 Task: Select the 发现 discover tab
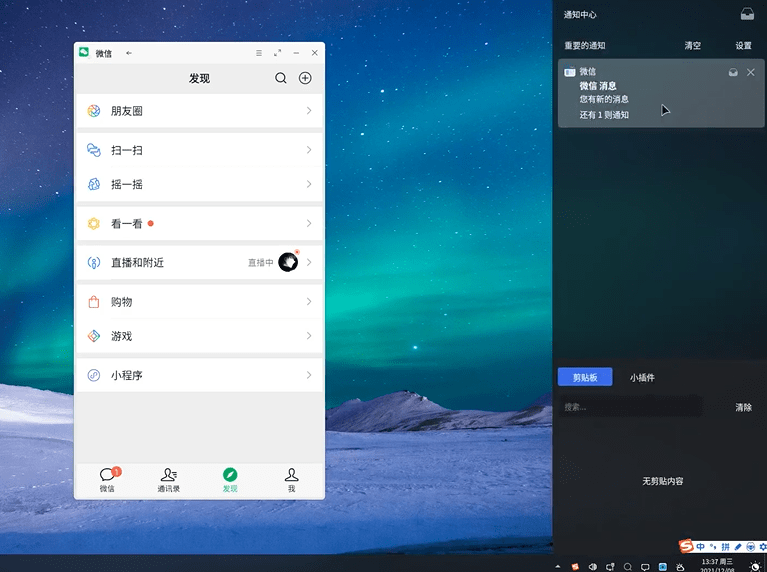(230, 480)
